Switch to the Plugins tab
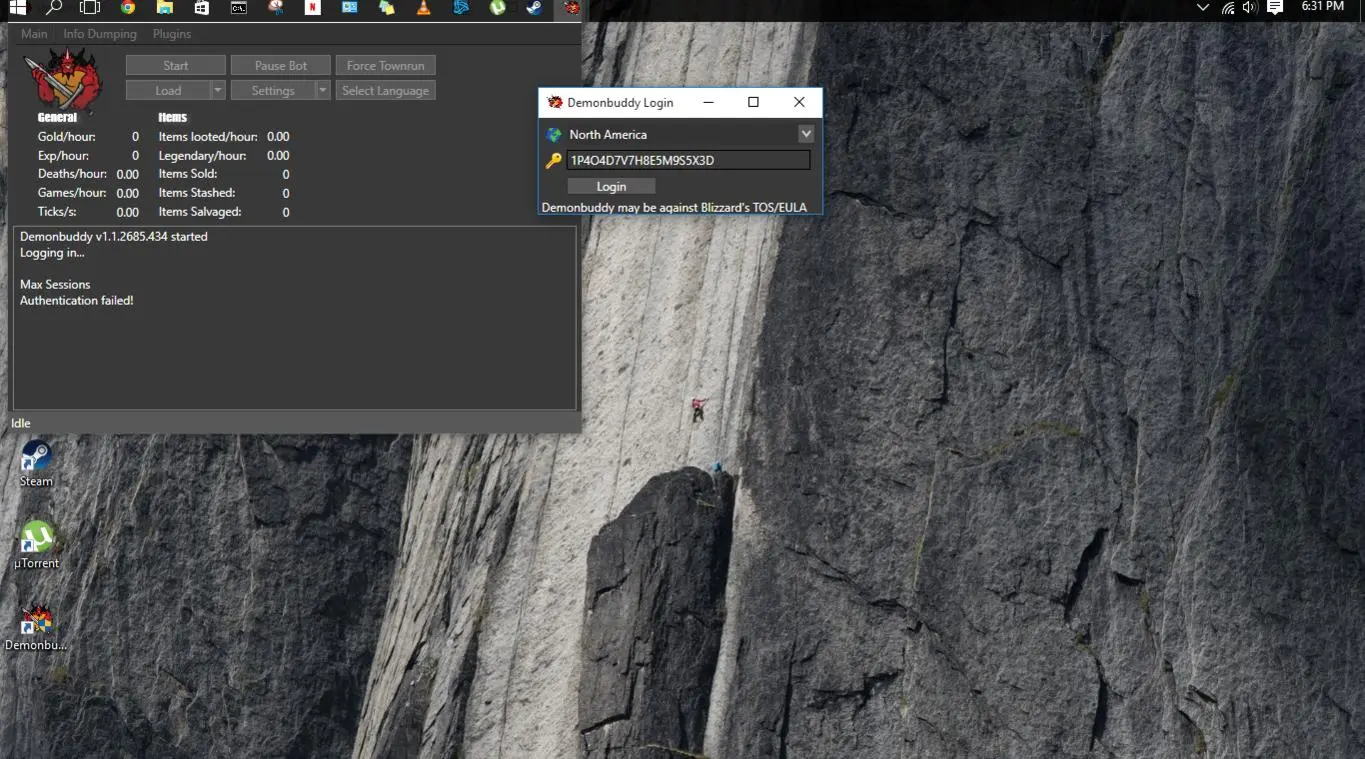Image resolution: width=1365 pixels, height=759 pixels. [x=172, y=34]
